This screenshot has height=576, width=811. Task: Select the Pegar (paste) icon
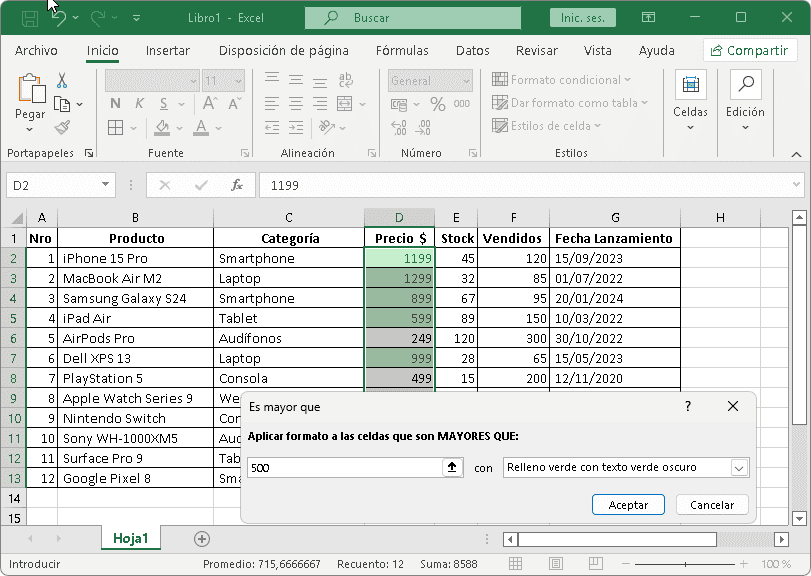pos(30,90)
